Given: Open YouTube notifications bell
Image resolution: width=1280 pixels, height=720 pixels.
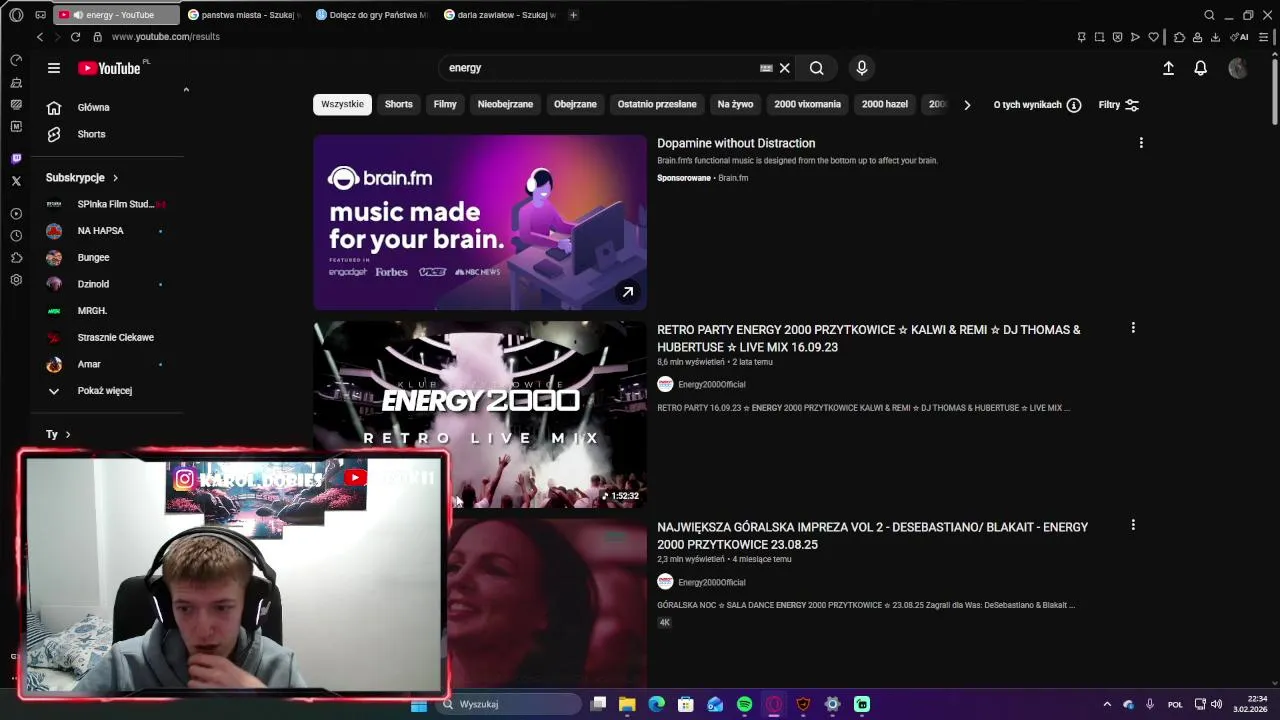Looking at the screenshot, I should (x=1201, y=68).
